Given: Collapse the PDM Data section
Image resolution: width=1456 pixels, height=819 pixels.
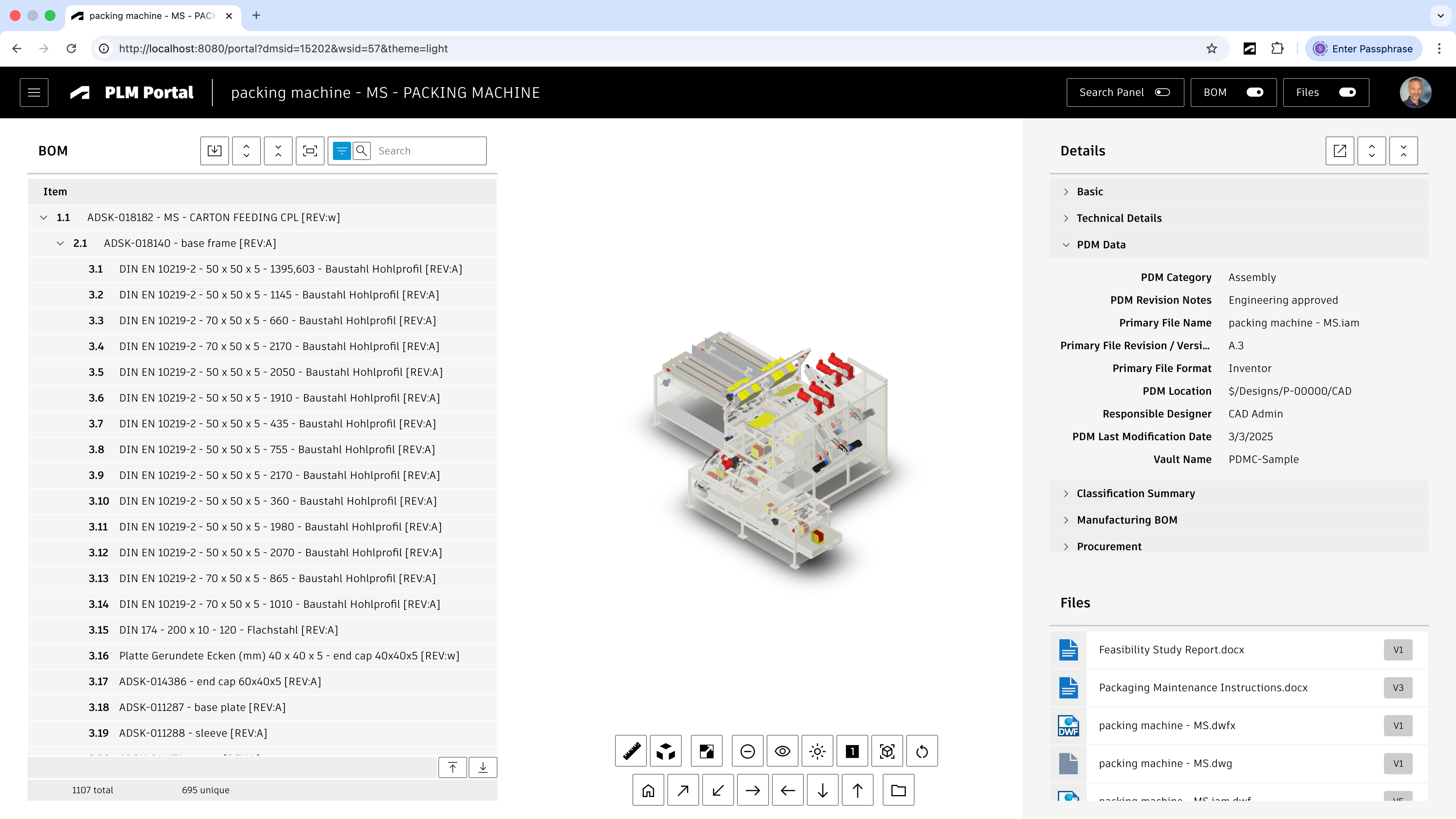Looking at the screenshot, I should click(1100, 245).
